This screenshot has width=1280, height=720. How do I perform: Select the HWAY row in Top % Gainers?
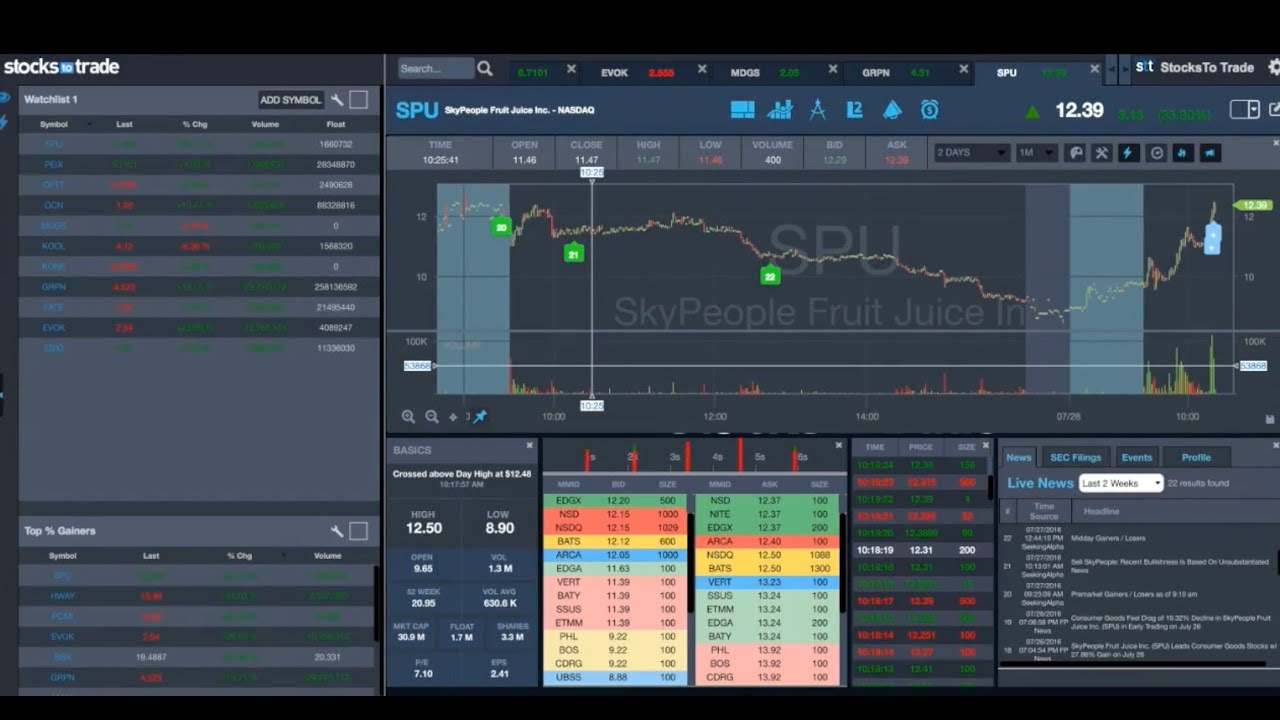pos(196,596)
